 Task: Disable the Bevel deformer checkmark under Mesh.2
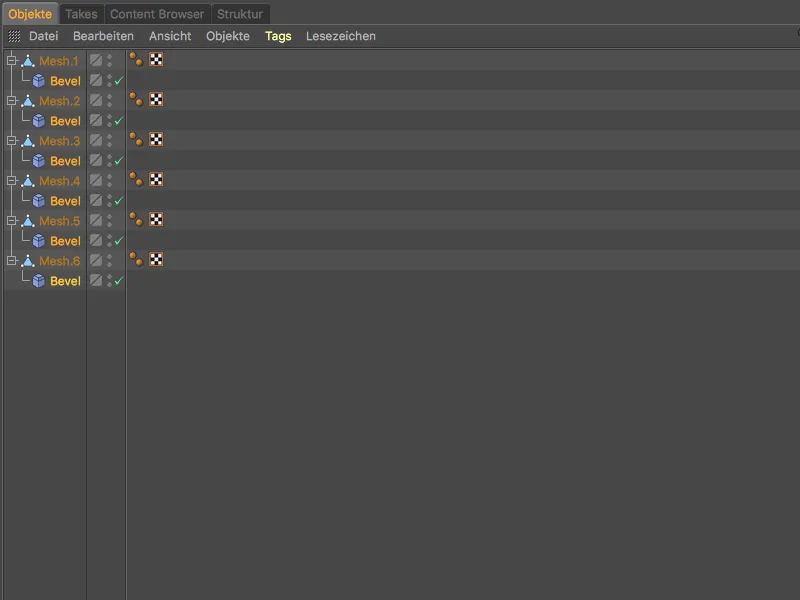[x=119, y=120]
